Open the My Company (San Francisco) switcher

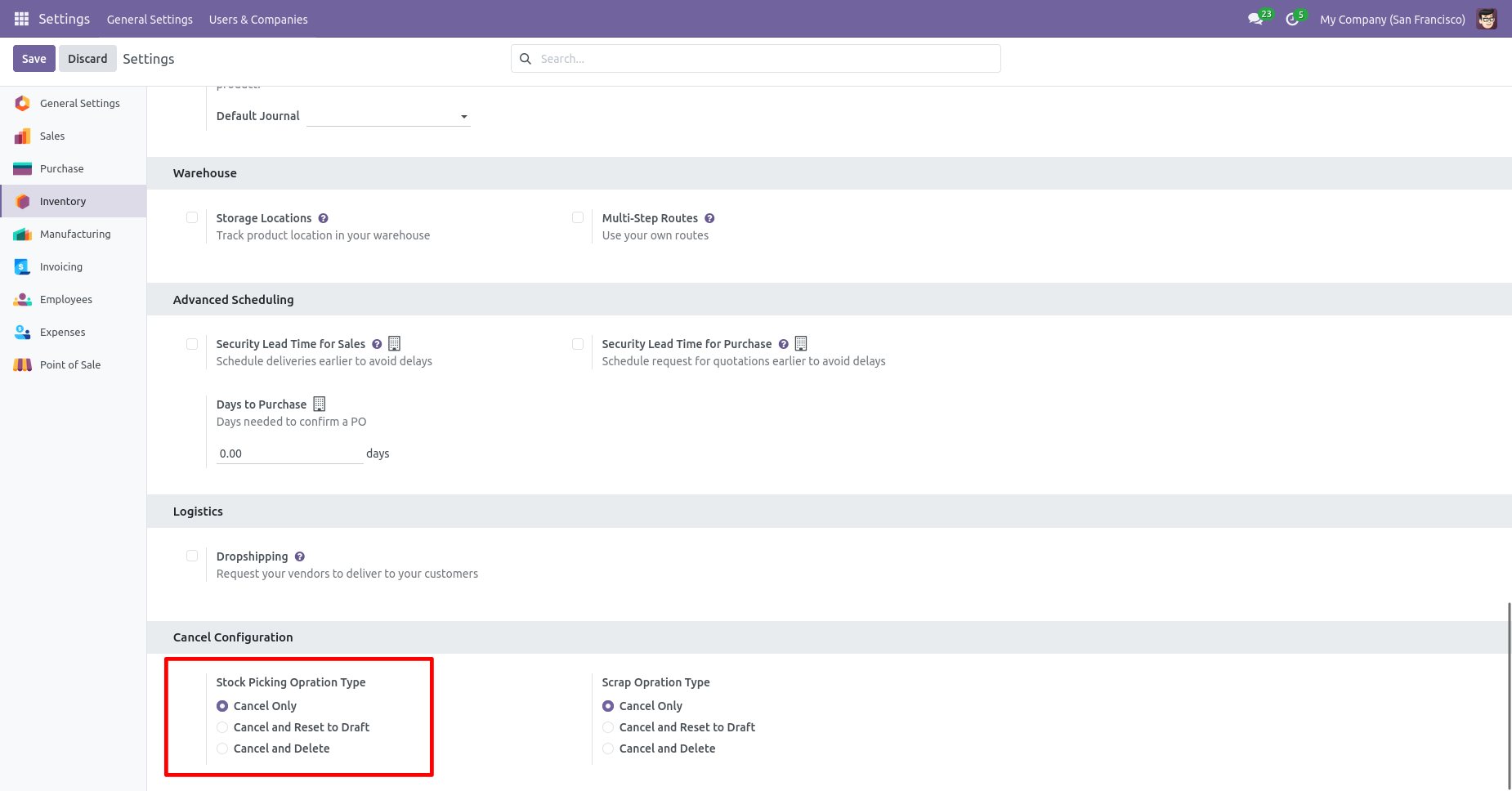tap(1392, 20)
